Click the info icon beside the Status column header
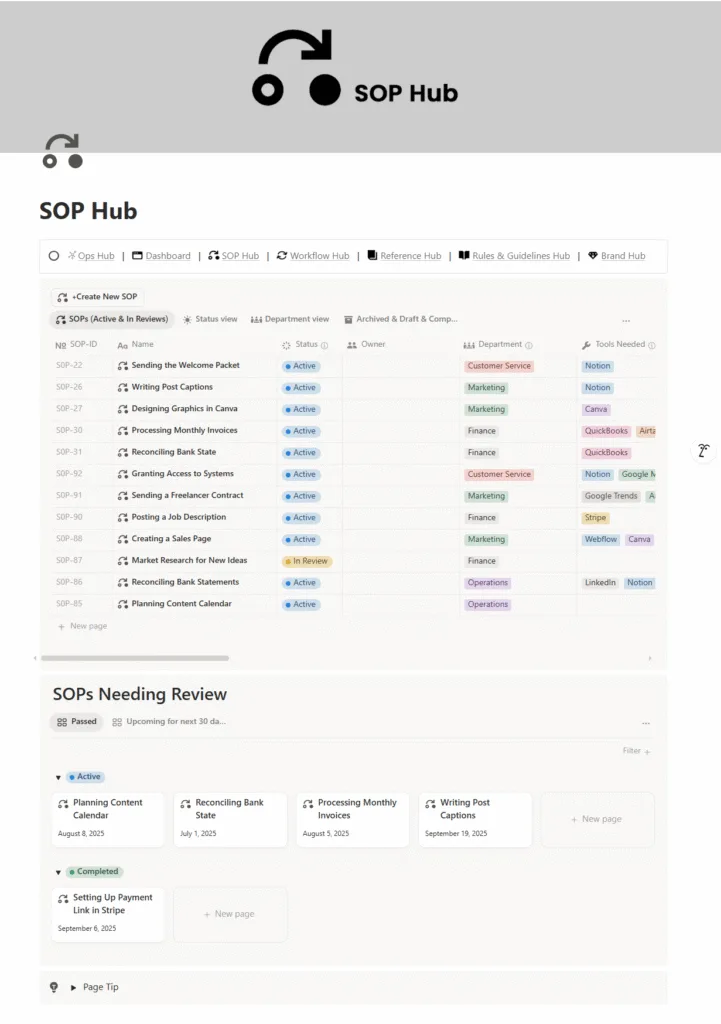This screenshot has width=721, height=1024. pos(324,345)
